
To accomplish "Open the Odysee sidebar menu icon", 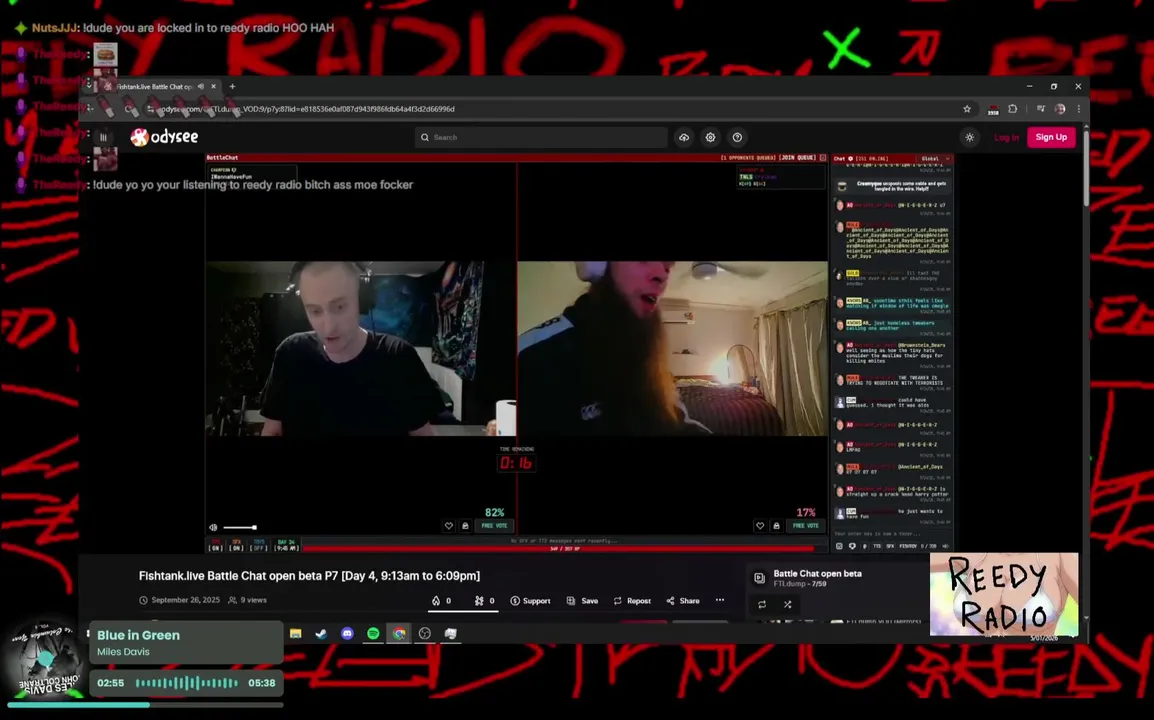I will [103, 137].
